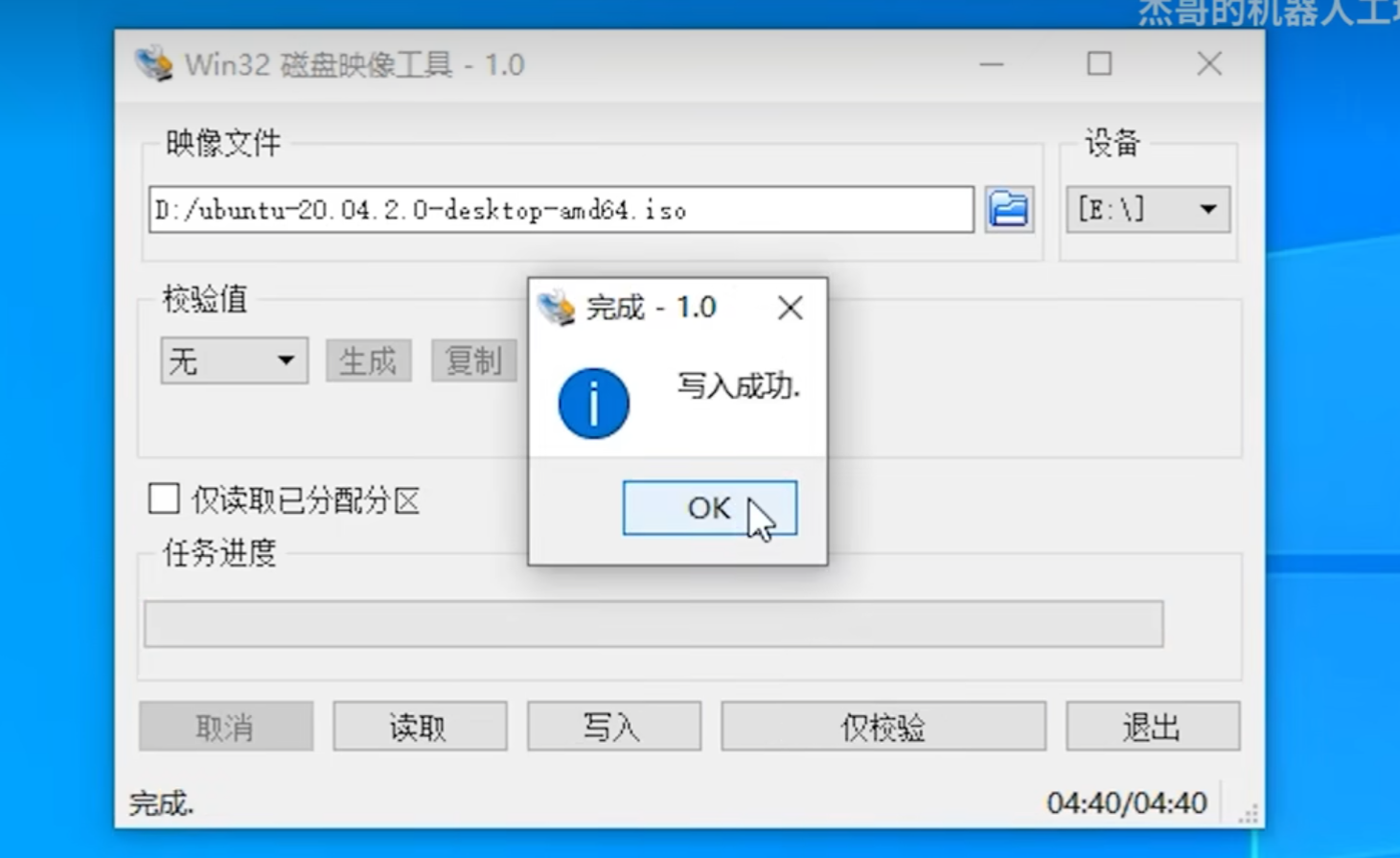Click the resize grip in the status bar corner
The image size is (1400, 858).
pos(1248,813)
